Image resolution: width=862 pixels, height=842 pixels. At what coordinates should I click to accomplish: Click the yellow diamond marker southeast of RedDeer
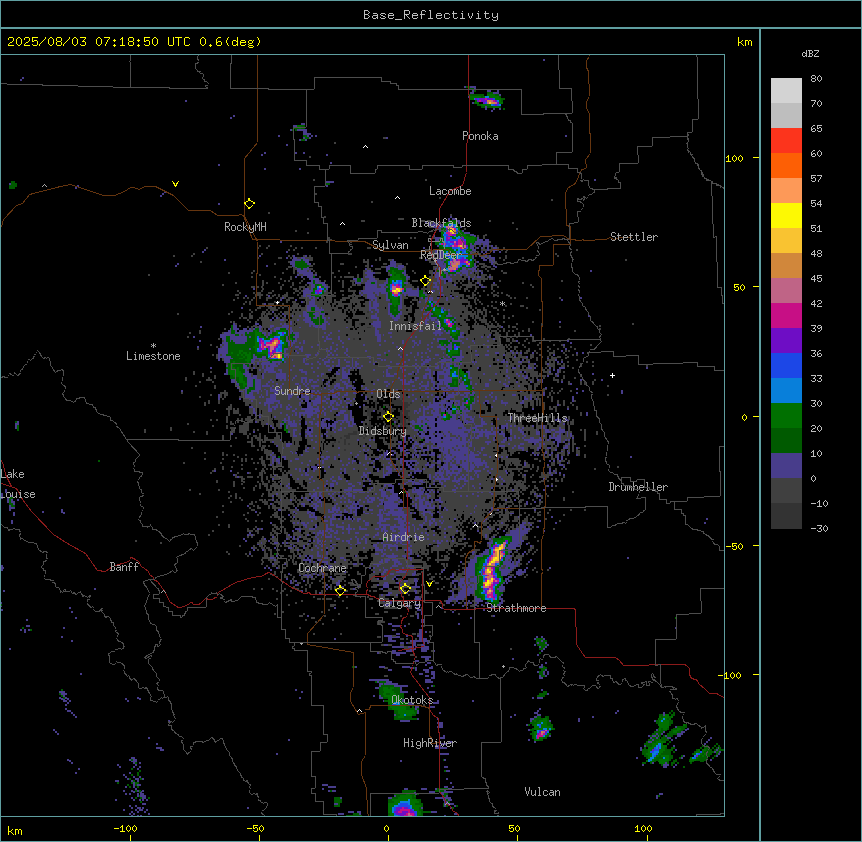(425, 281)
